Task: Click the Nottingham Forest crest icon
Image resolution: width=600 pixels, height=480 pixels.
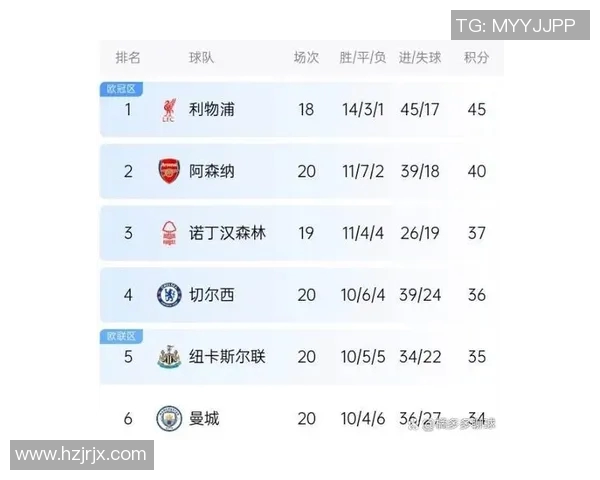Action: click(168, 233)
